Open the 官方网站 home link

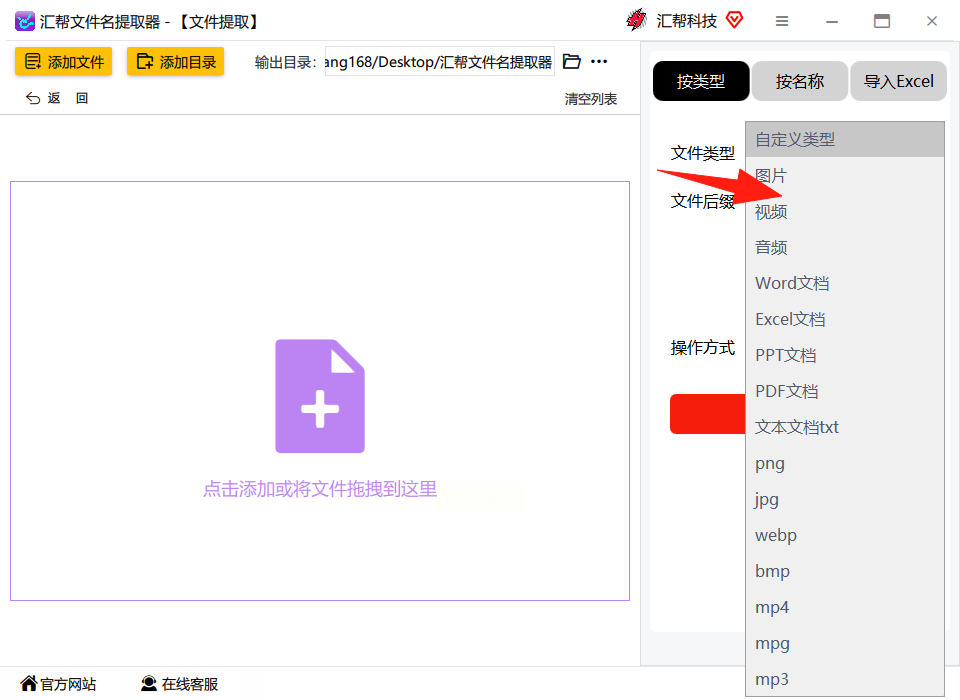click(58, 683)
